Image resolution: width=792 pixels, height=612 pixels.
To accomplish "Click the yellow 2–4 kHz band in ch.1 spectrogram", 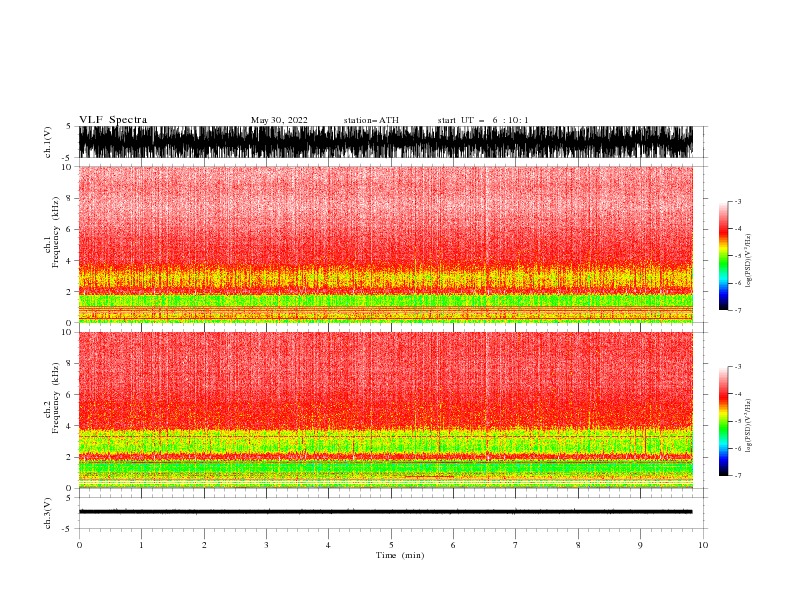I will click(x=386, y=277).
